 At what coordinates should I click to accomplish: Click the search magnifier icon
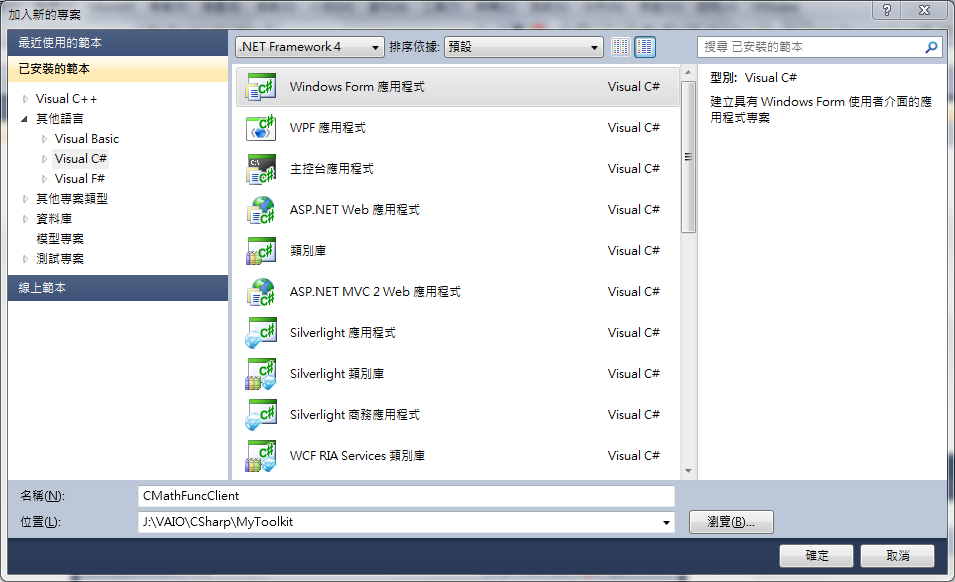[931, 47]
